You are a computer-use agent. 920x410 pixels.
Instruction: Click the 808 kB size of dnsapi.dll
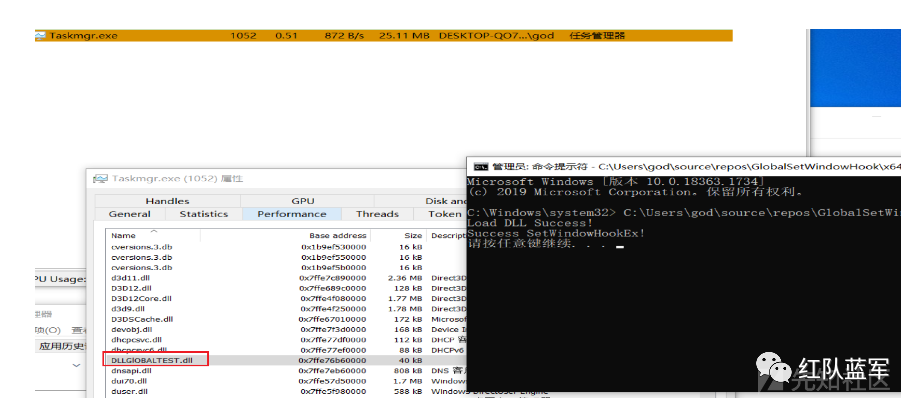(x=408, y=371)
